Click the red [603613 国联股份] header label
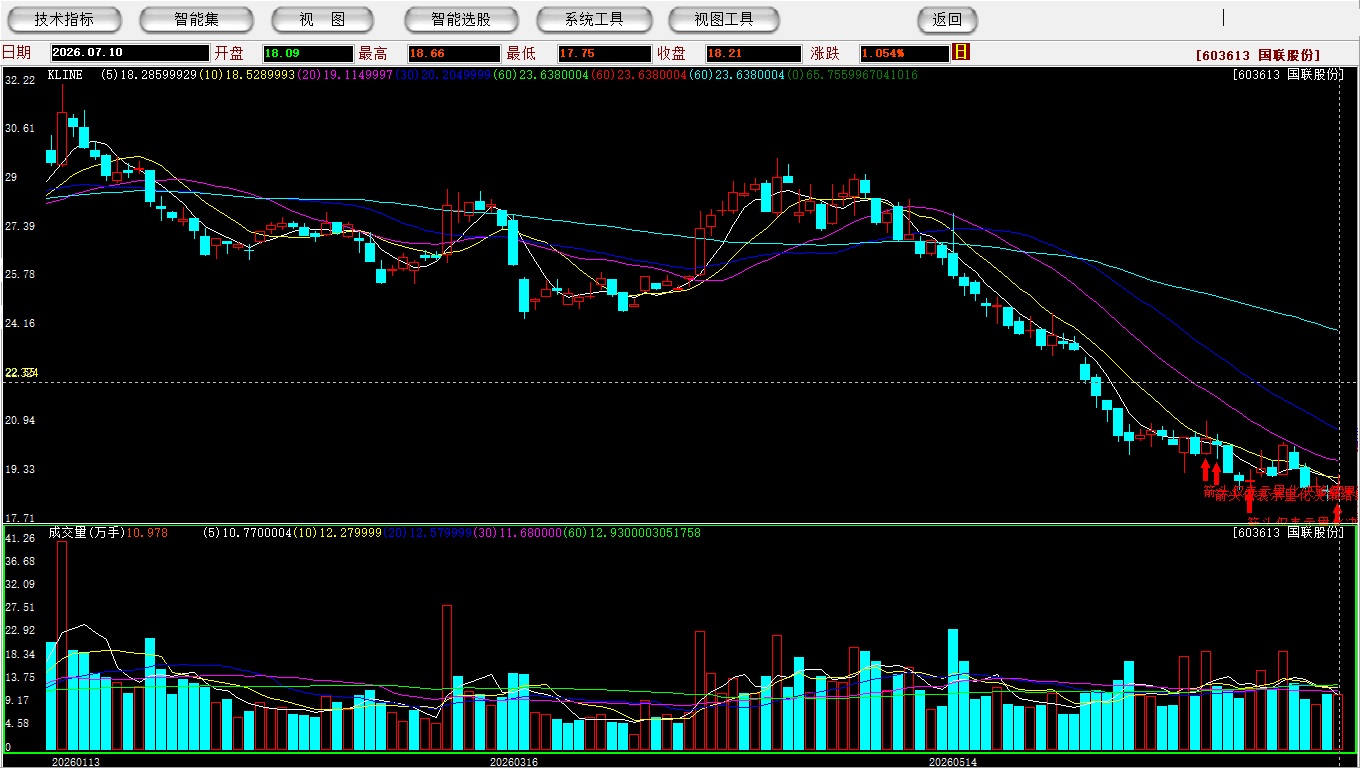Viewport: 1360px width, 768px height. (x=1258, y=55)
